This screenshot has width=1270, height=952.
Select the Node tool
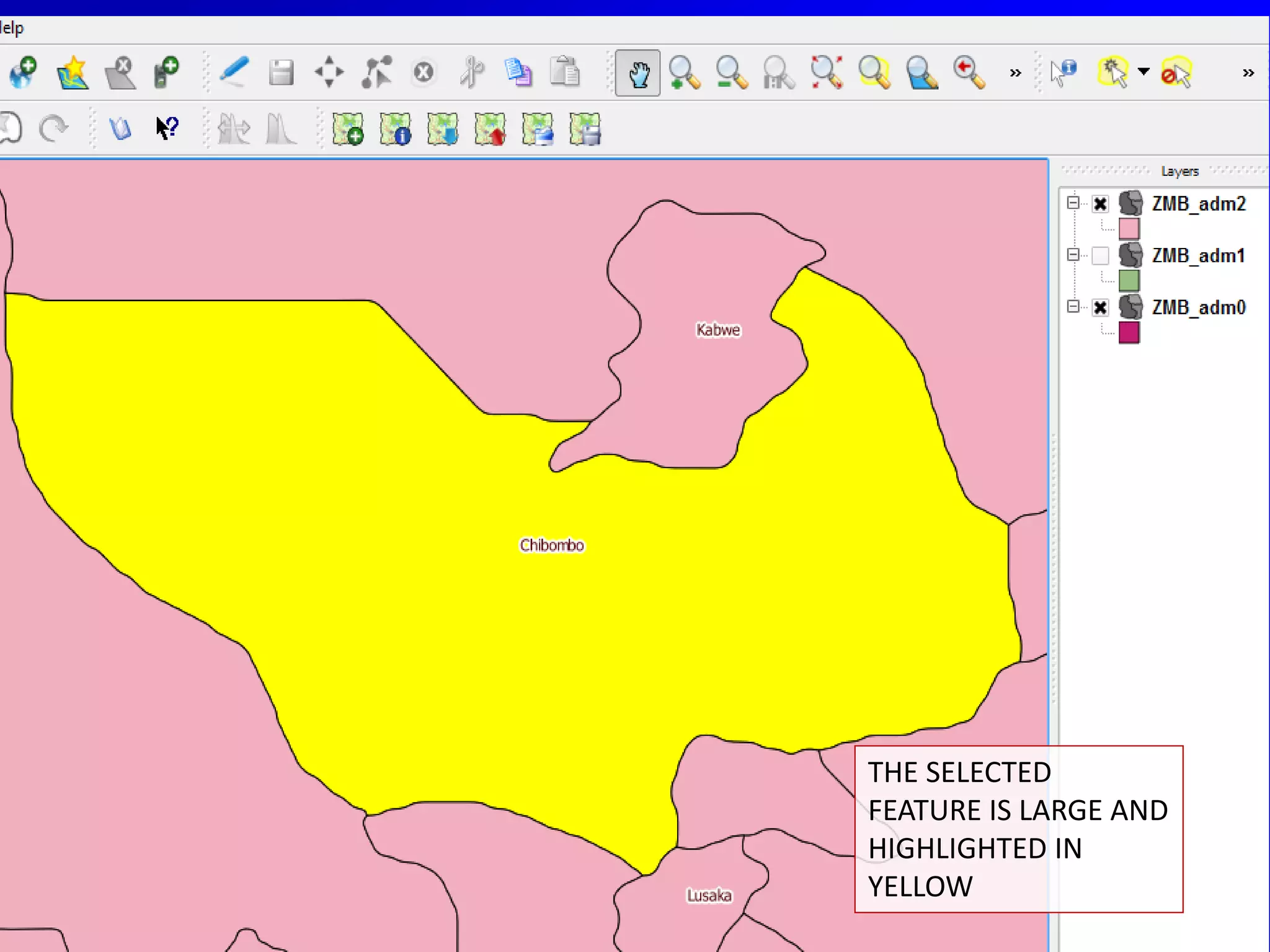click(377, 73)
